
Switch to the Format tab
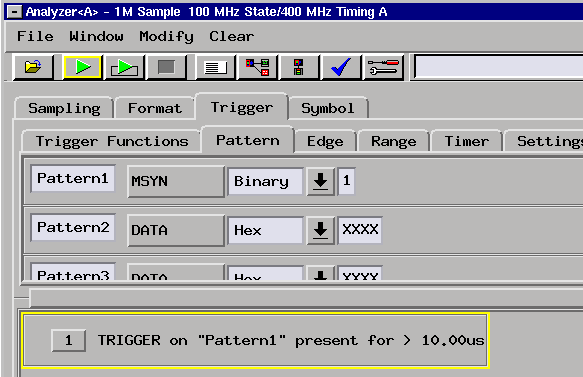(x=155, y=108)
